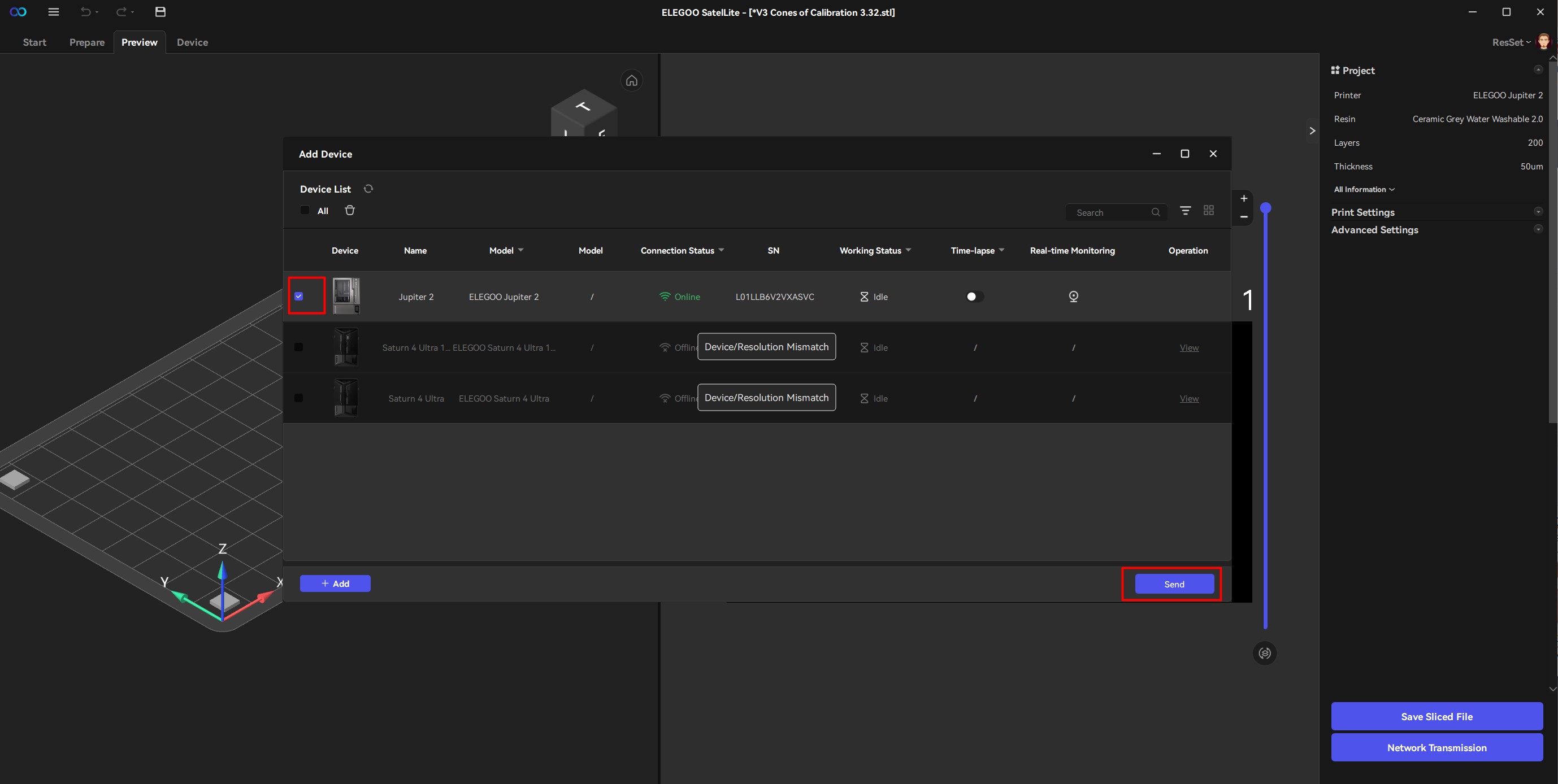This screenshot has height=784, width=1558.
Task: Click the Send button
Action: tap(1174, 584)
